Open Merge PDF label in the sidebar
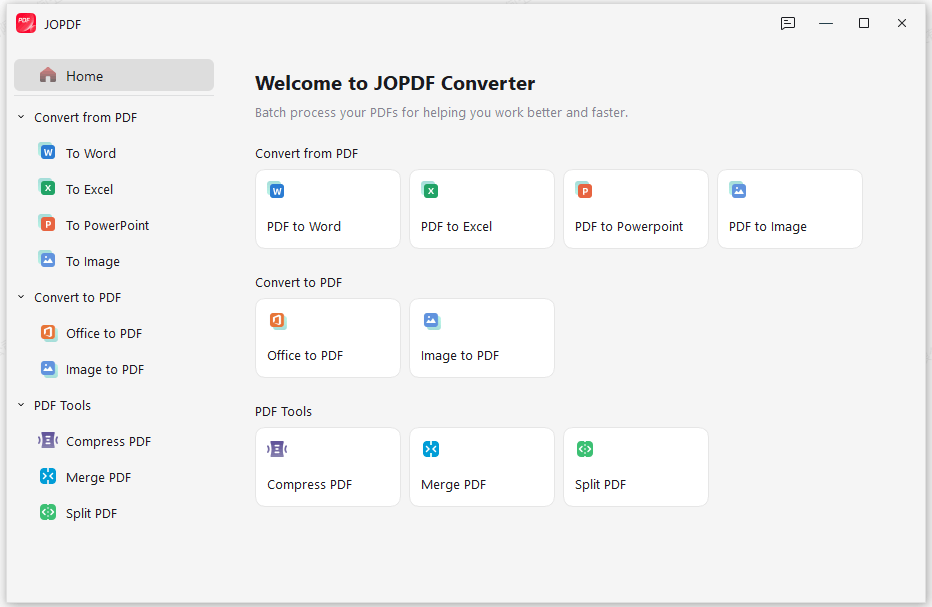 tap(99, 477)
